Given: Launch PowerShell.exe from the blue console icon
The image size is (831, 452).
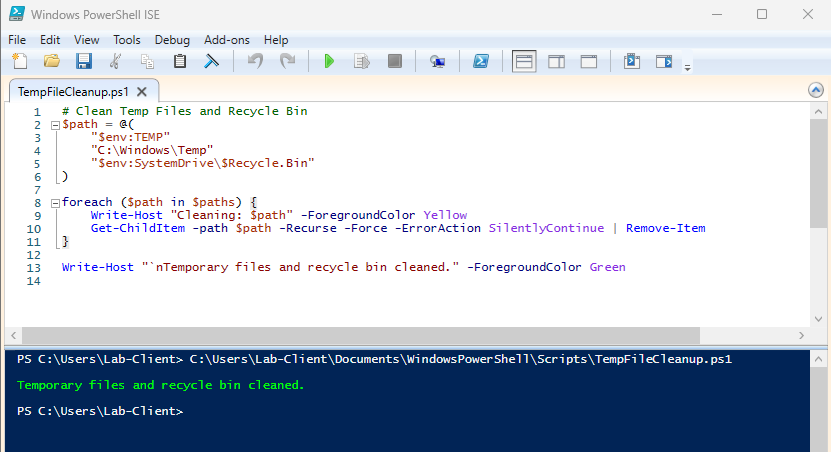Looking at the screenshot, I should point(481,61).
